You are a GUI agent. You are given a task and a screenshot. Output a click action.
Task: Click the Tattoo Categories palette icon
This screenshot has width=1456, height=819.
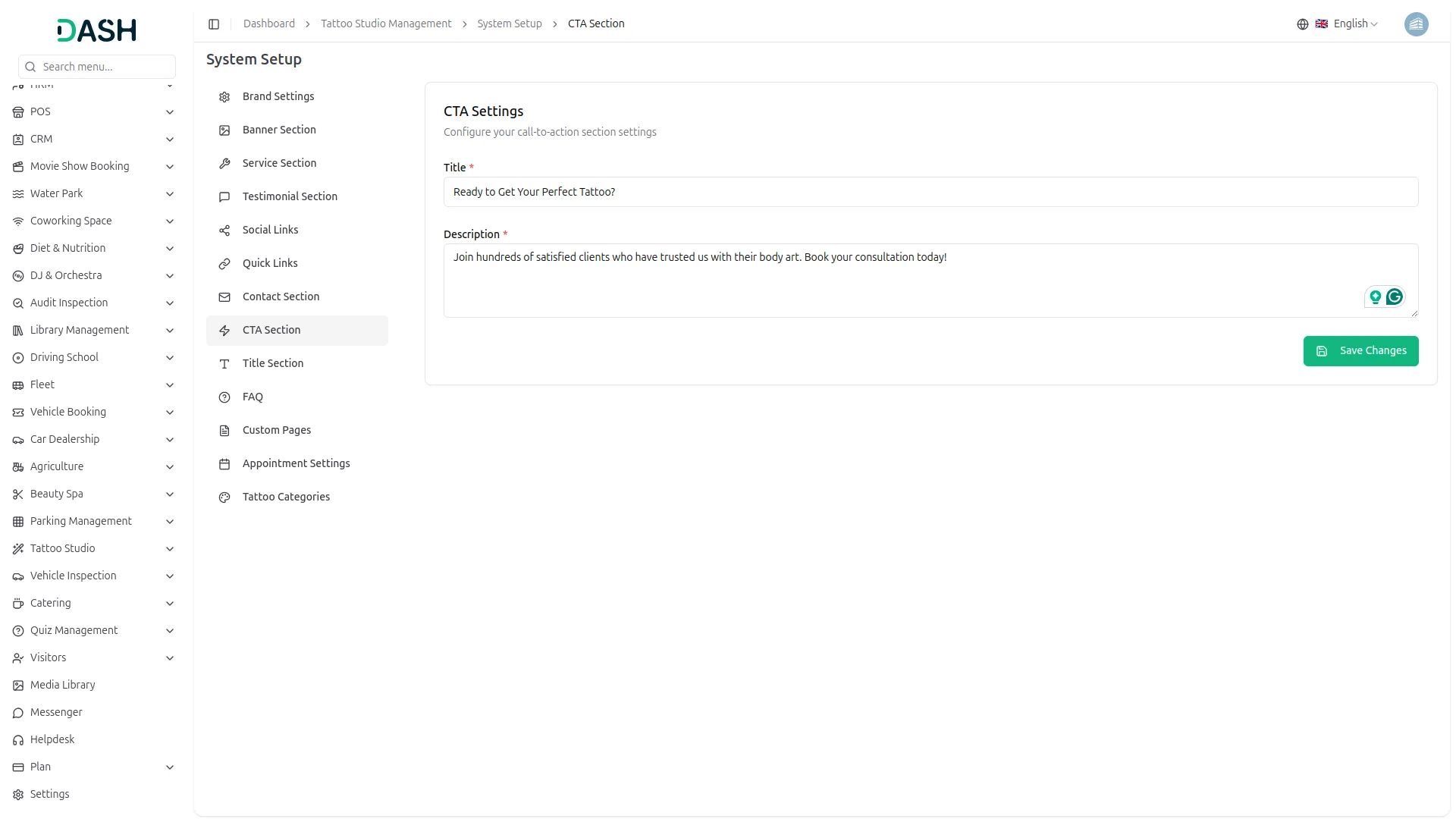[224, 497]
